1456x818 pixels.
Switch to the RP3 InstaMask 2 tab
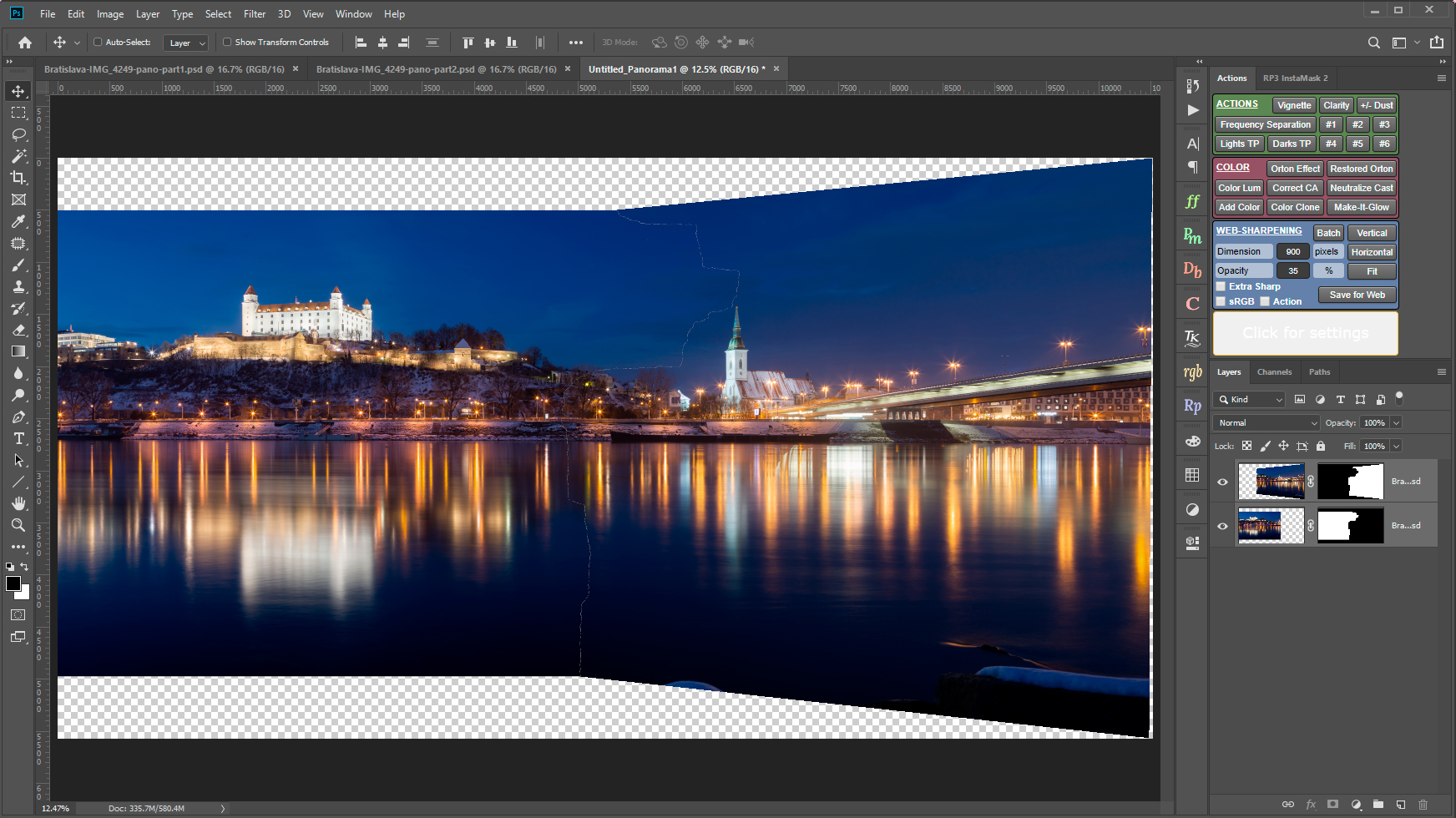[x=1295, y=78]
